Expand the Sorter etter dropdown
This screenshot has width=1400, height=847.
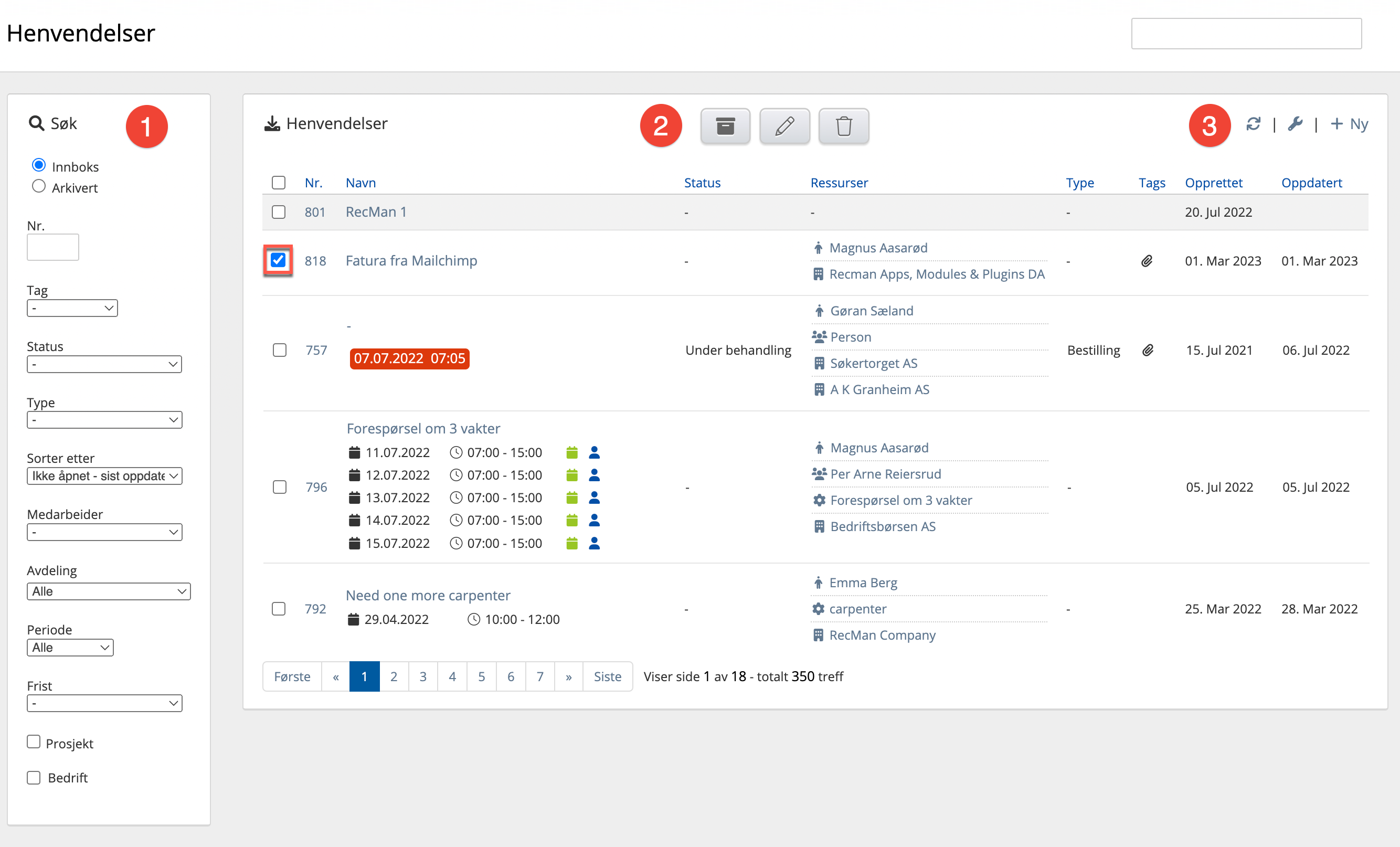(104, 475)
